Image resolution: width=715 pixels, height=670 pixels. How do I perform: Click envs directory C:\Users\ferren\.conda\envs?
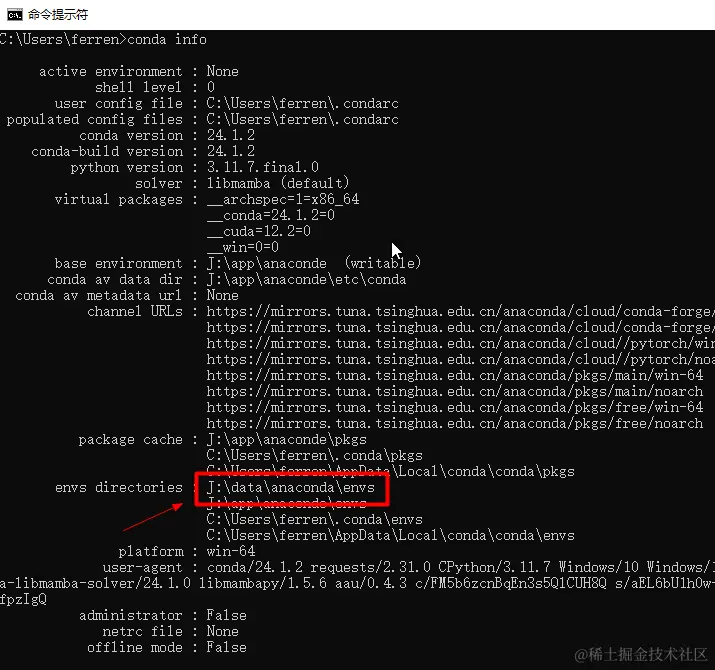(315, 519)
